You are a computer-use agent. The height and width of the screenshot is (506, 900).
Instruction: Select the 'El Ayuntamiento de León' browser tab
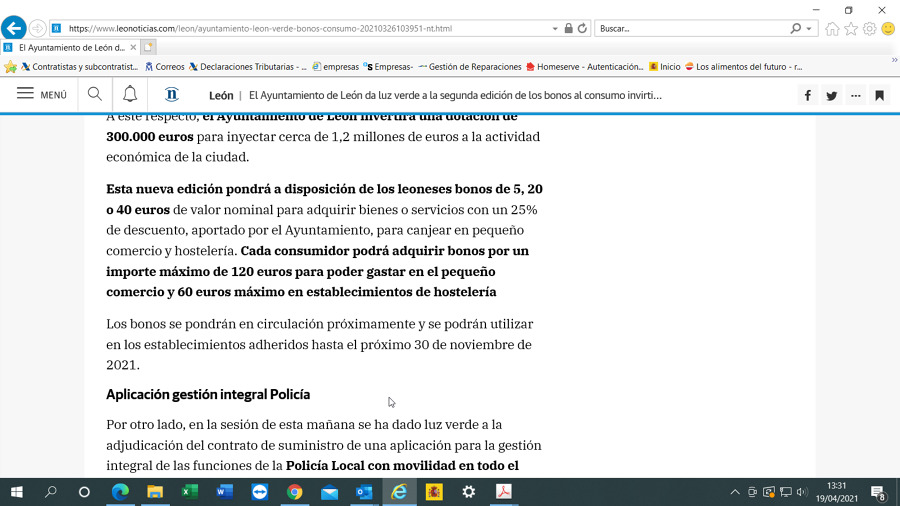(x=70, y=47)
